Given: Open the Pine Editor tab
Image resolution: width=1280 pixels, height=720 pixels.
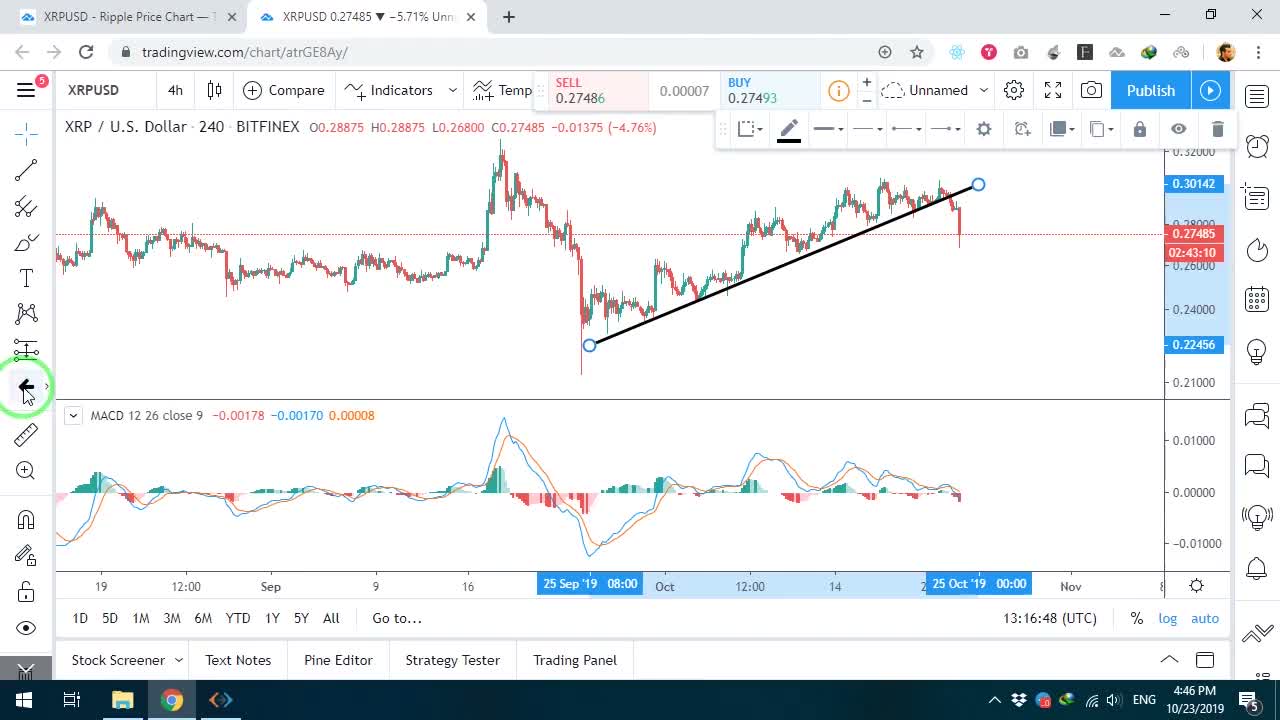Looking at the screenshot, I should click(x=338, y=660).
